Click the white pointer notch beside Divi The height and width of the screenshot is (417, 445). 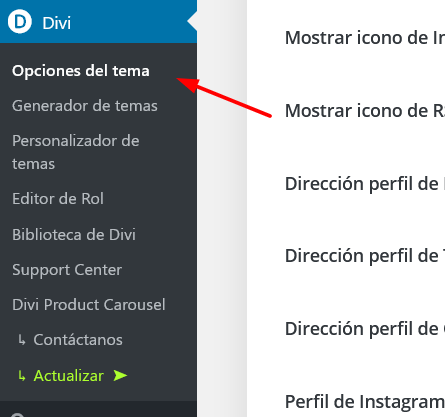pyautogui.click(x=192, y=22)
